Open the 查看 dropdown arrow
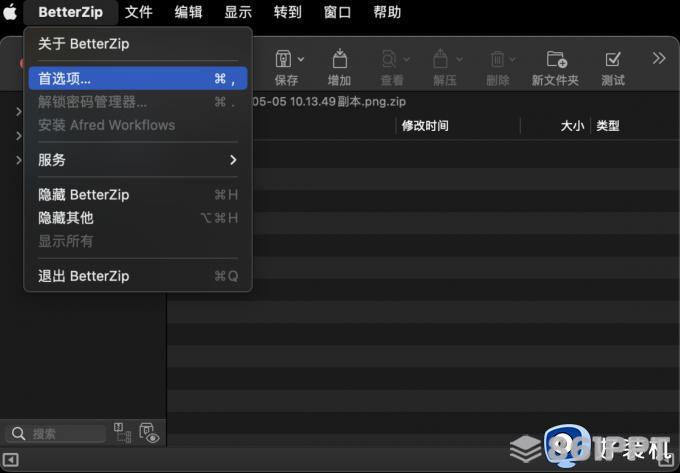Image resolution: width=680 pixels, height=473 pixels. 407,59
